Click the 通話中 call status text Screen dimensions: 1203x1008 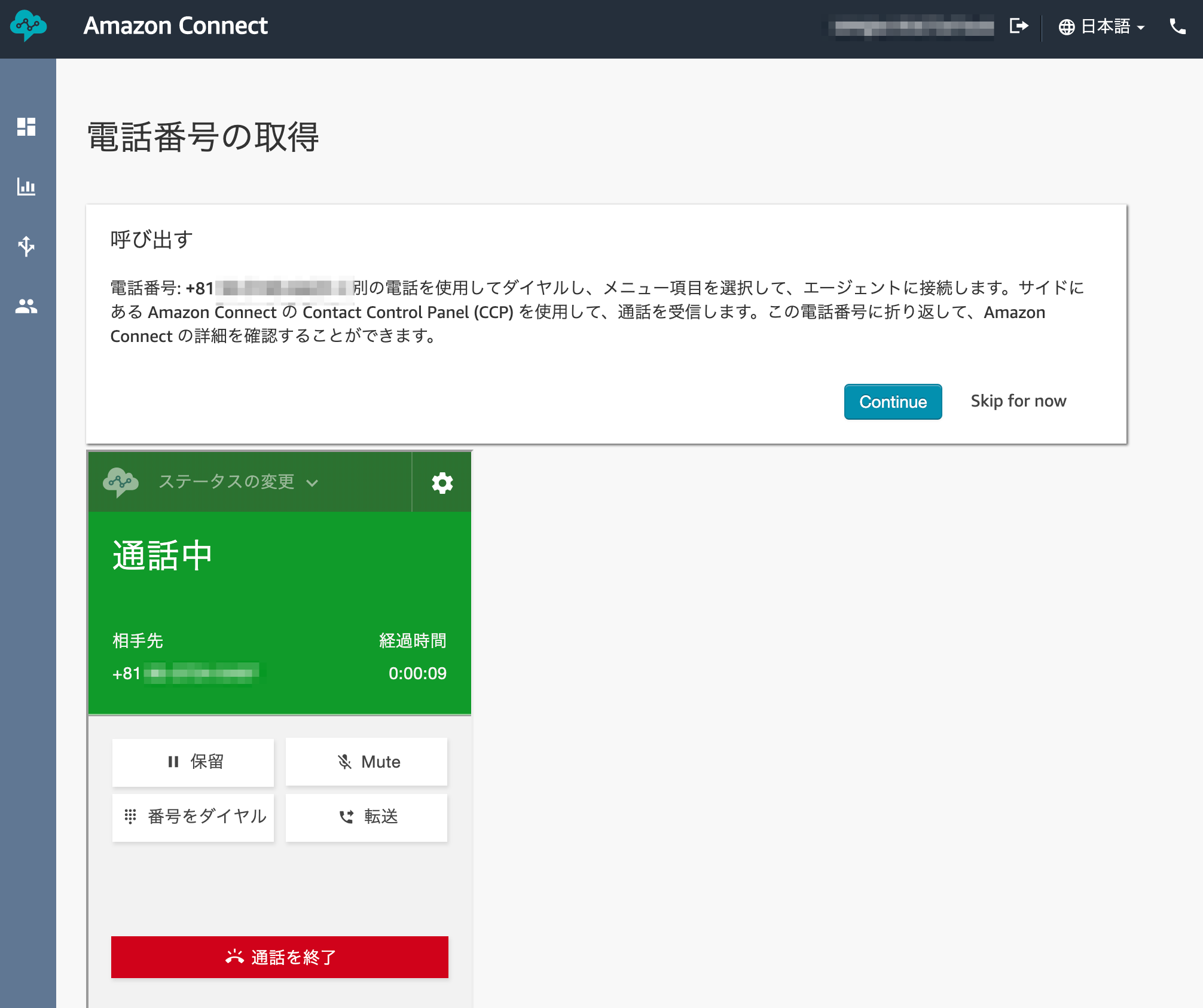163,555
